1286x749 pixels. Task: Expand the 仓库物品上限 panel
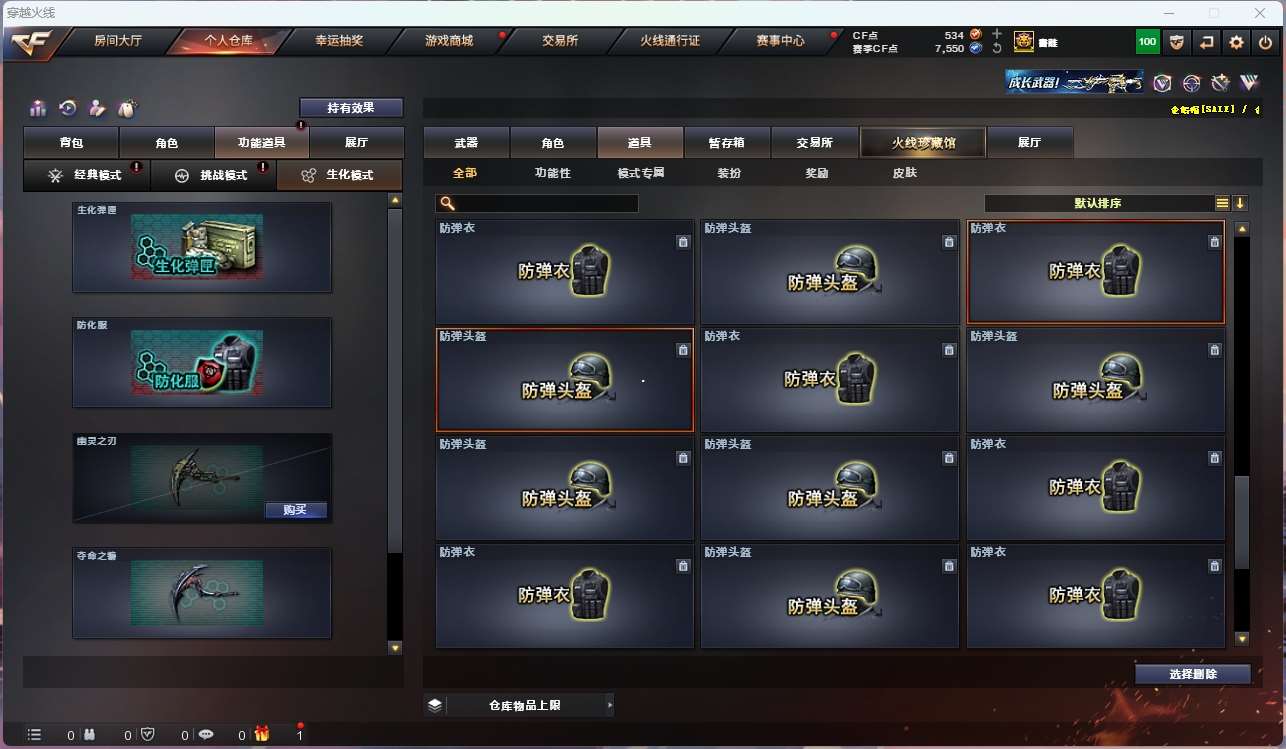pyautogui.click(x=519, y=705)
